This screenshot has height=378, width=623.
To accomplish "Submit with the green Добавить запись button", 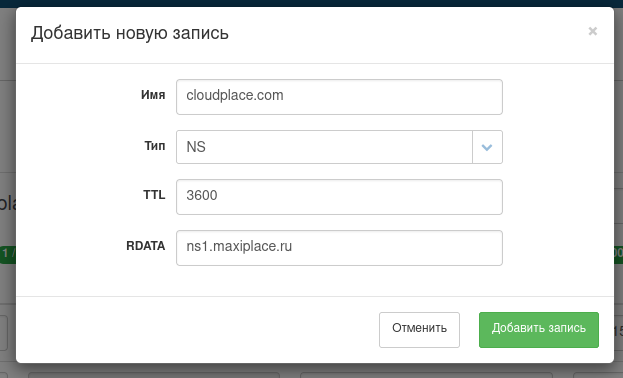I will point(539,330).
